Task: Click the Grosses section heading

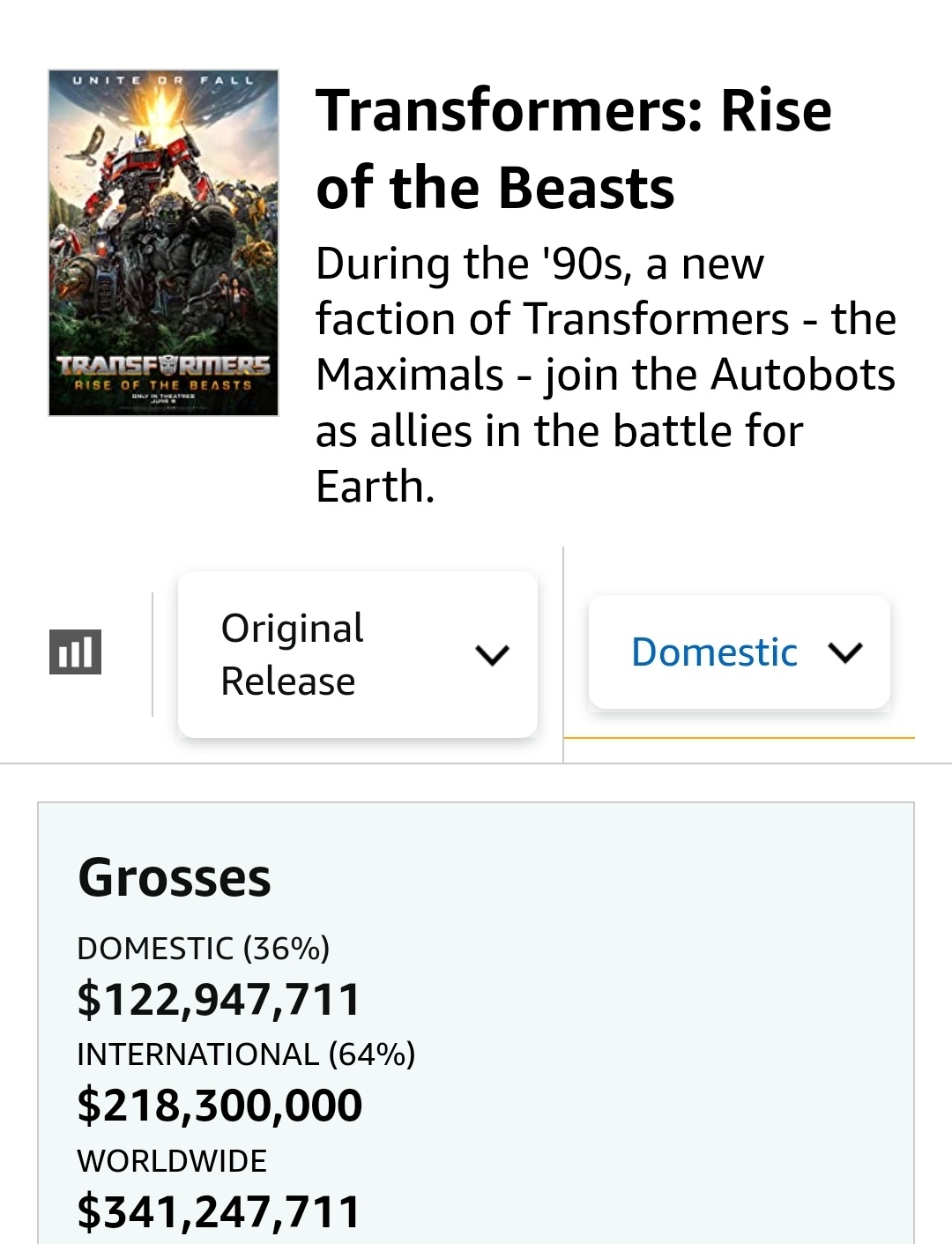Action: pos(175,877)
